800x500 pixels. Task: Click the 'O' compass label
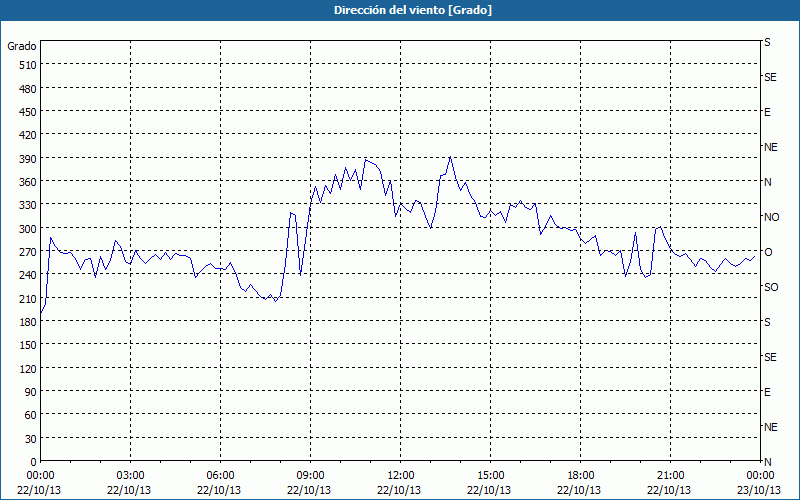(x=768, y=252)
